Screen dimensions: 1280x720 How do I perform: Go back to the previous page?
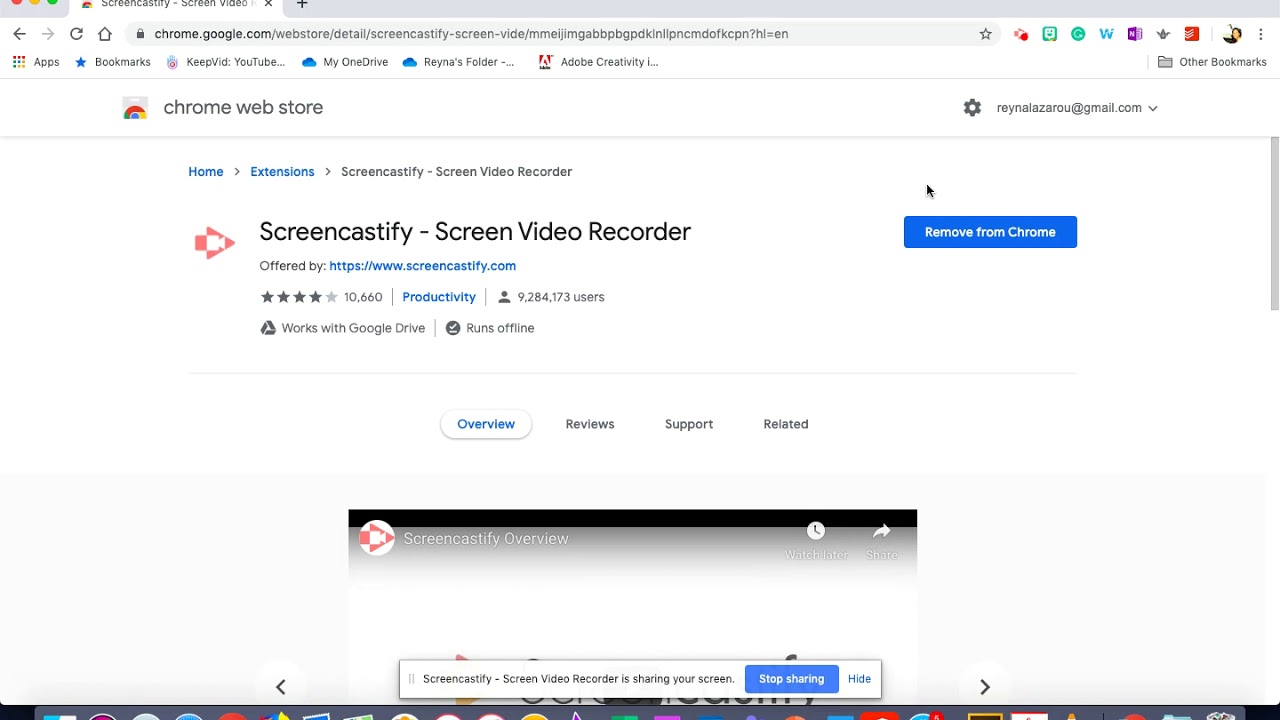click(x=20, y=34)
